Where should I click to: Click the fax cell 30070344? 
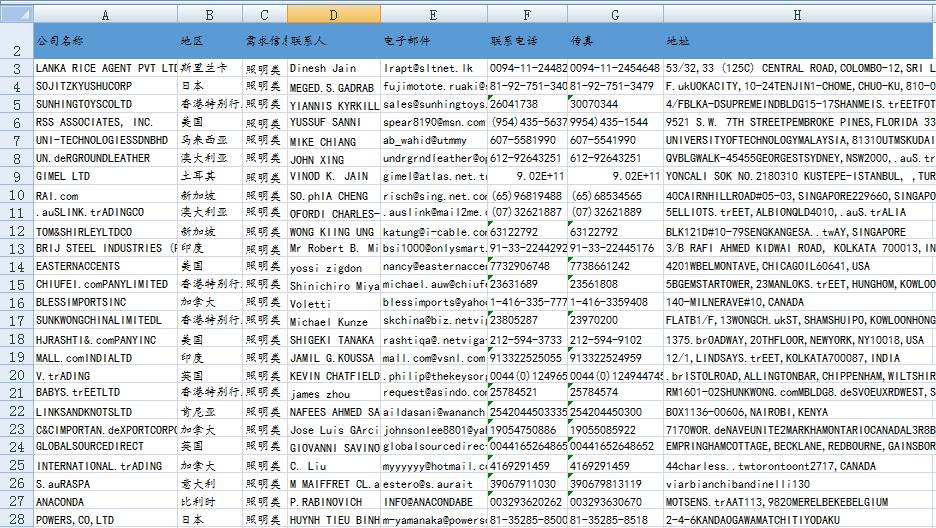614,104
